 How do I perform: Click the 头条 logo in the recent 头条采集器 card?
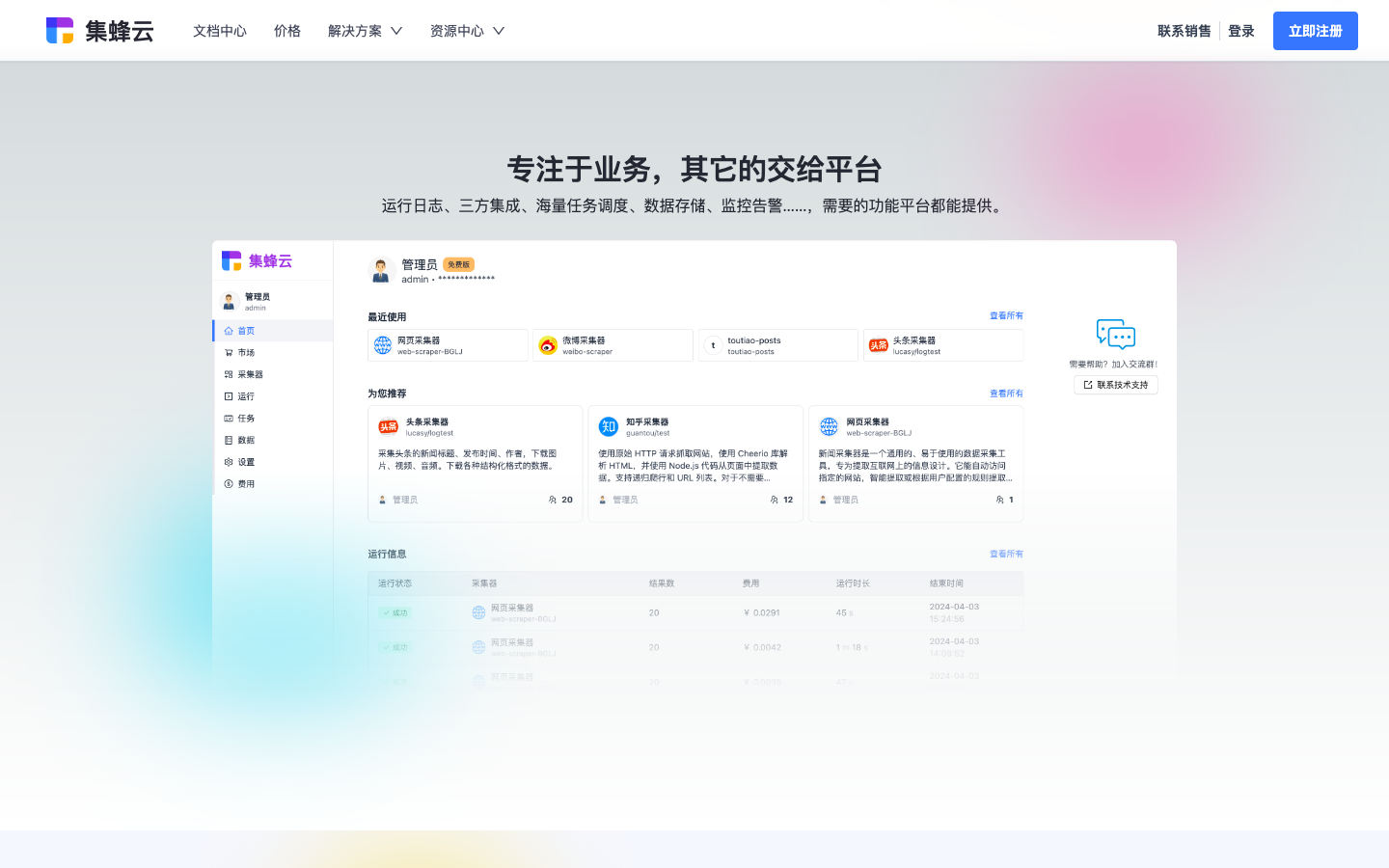pos(878,345)
